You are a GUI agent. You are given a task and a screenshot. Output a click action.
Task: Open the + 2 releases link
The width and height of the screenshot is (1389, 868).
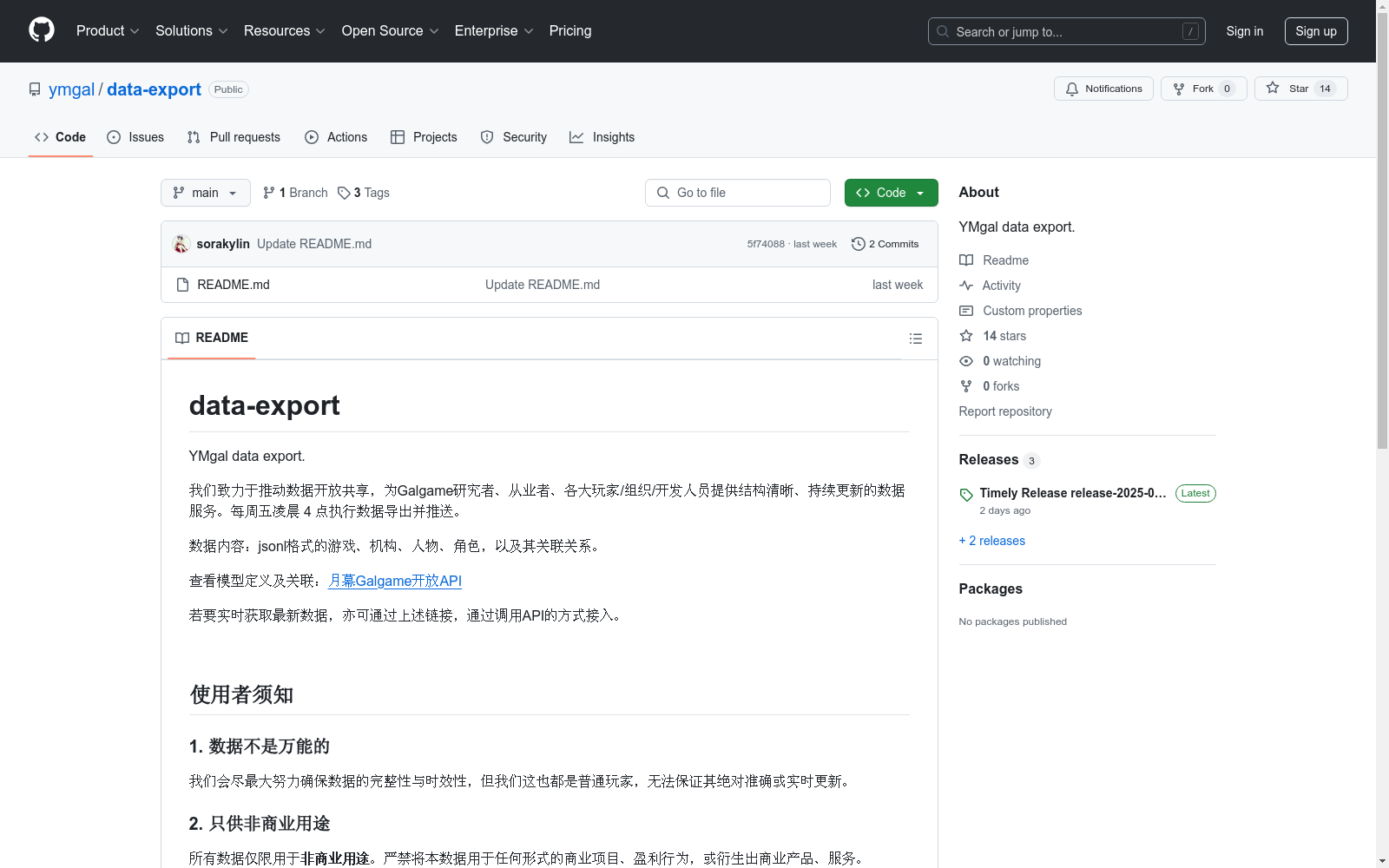point(991,540)
